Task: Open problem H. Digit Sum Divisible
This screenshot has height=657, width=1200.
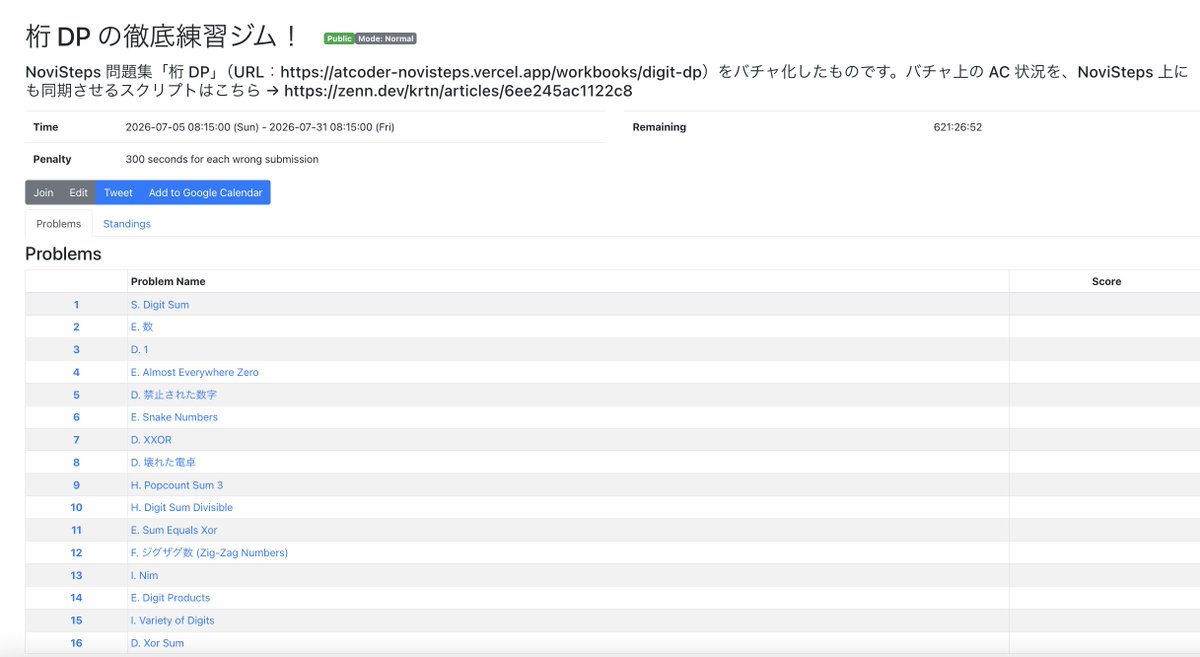Action: pos(182,507)
